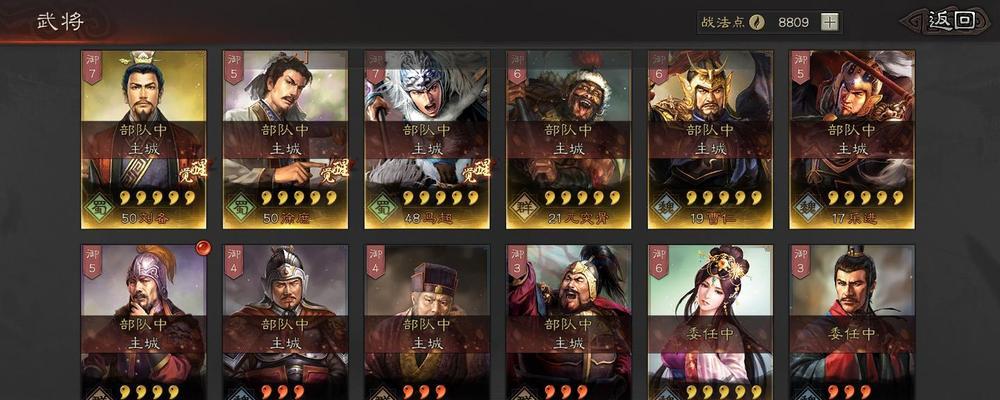Click the 蜀 faction badge on 刘备
This screenshot has width=1000, height=400.
[x=100, y=206]
